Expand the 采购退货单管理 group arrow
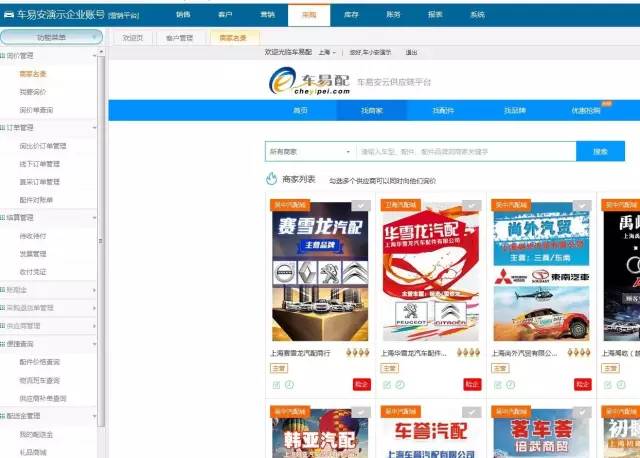The height and width of the screenshot is (458, 640). pyautogui.click(x=94, y=308)
